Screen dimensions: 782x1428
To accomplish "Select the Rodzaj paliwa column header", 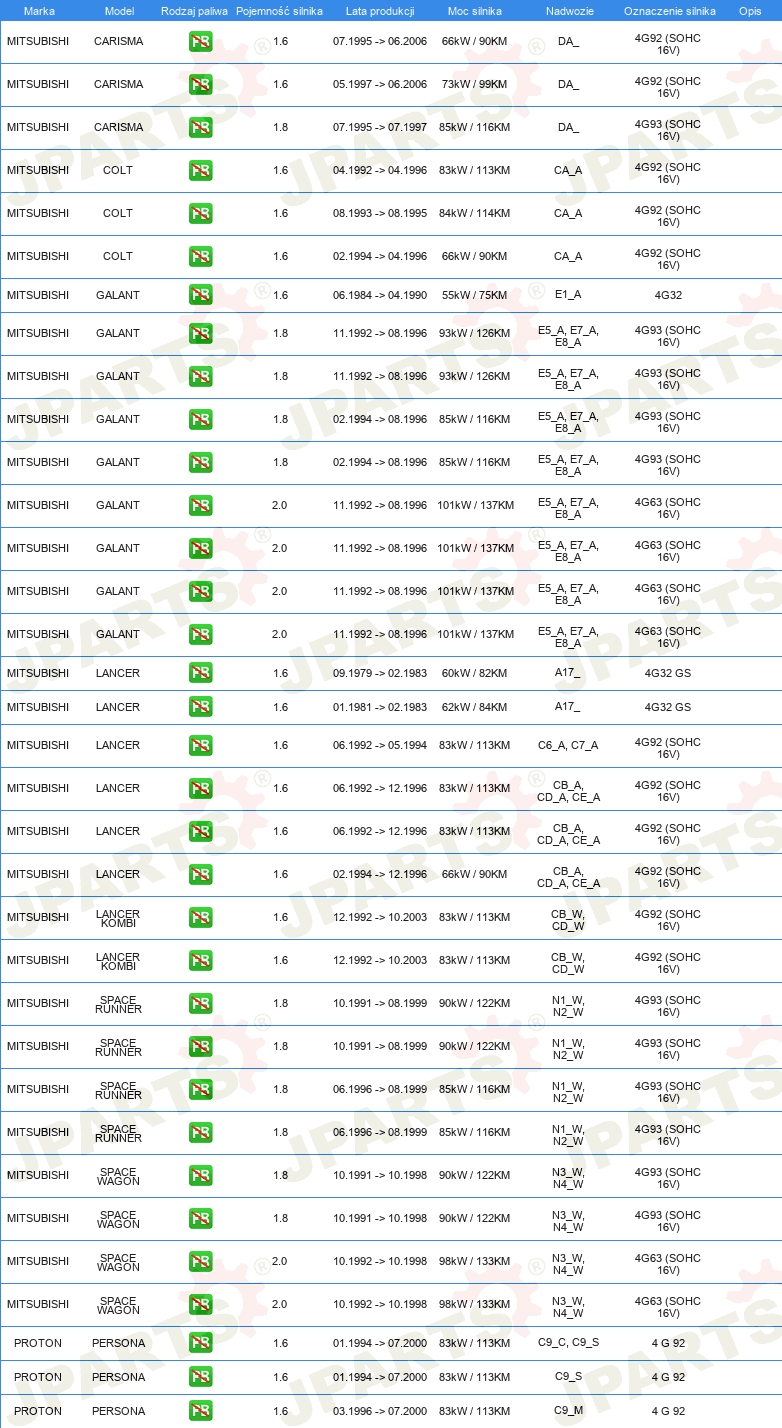I will pos(194,11).
